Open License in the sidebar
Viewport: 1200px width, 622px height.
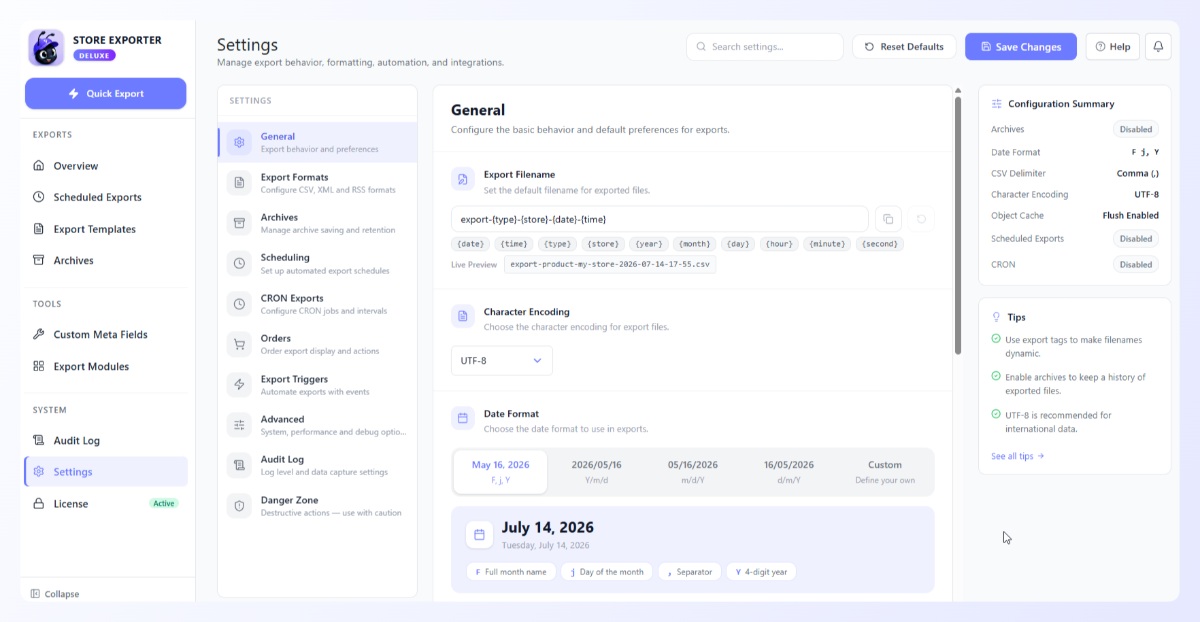[105, 504]
